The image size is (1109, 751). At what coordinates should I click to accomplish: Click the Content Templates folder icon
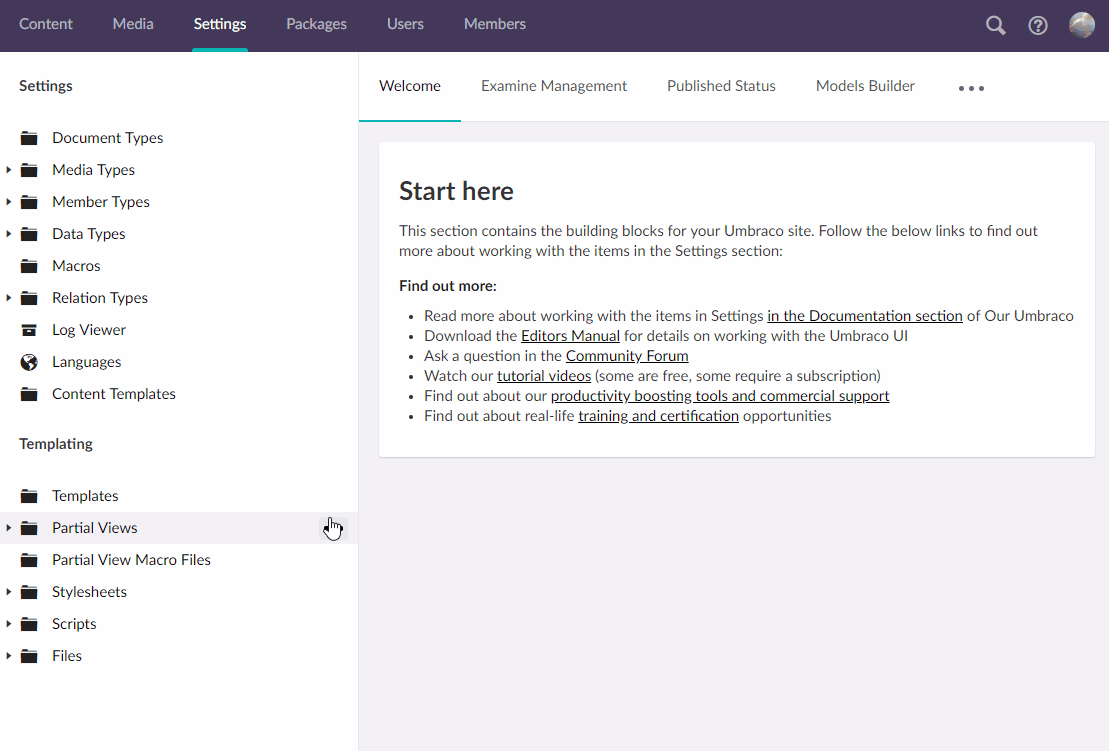(29, 394)
